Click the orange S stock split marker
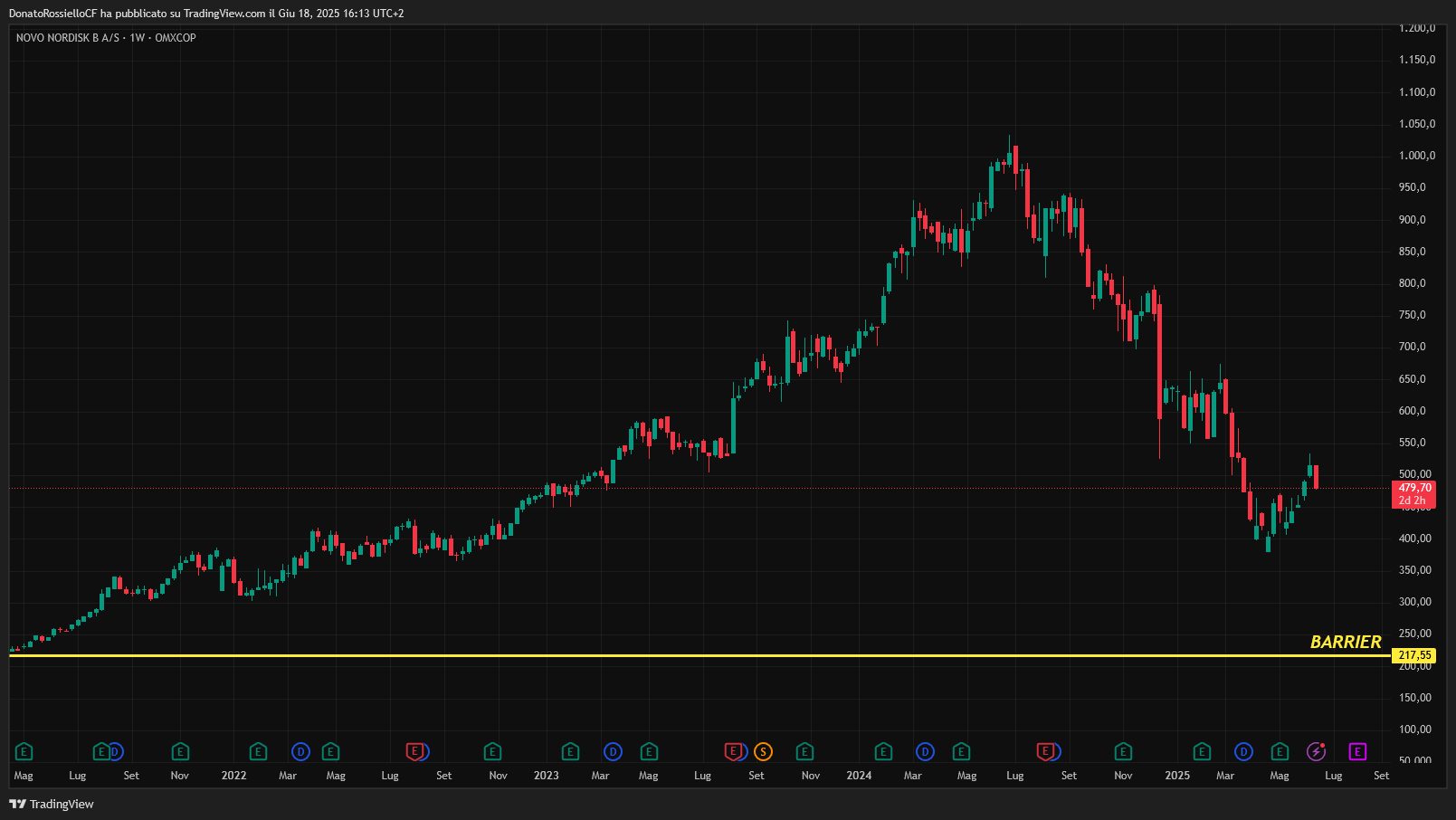The width and height of the screenshot is (1456, 820). pyautogui.click(x=763, y=751)
